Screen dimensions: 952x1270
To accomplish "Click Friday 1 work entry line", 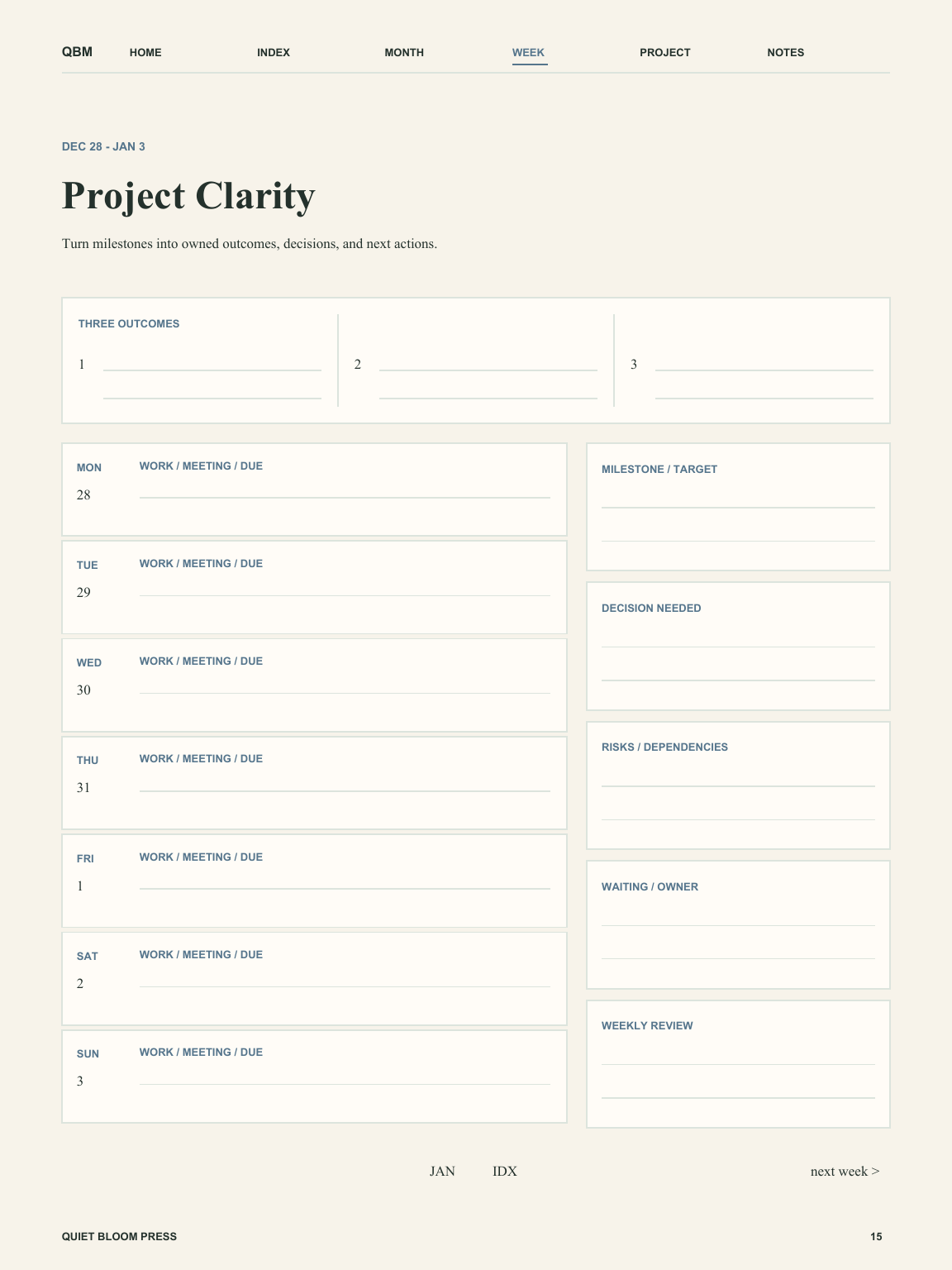I will coord(345,881).
